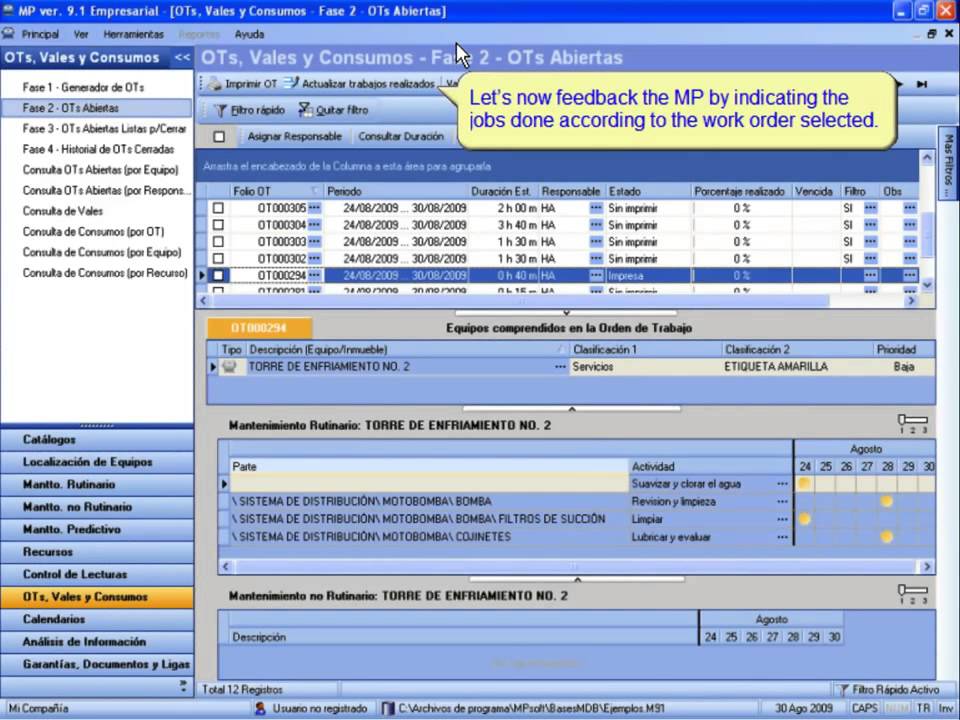
Task: Select Fase 1 - Generador de OTs
Action: pyautogui.click(x=83, y=88)
